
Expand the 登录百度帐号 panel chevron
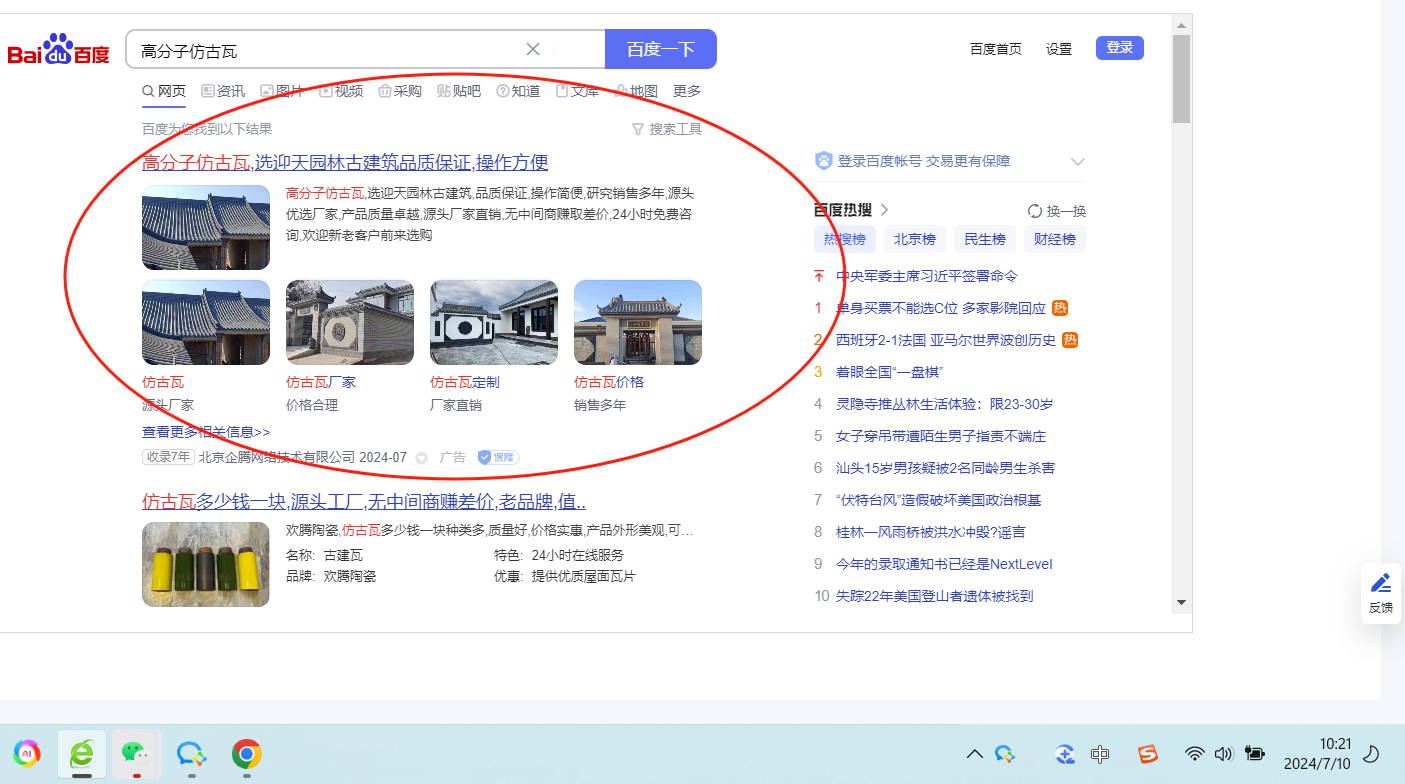click(1077, 161)
